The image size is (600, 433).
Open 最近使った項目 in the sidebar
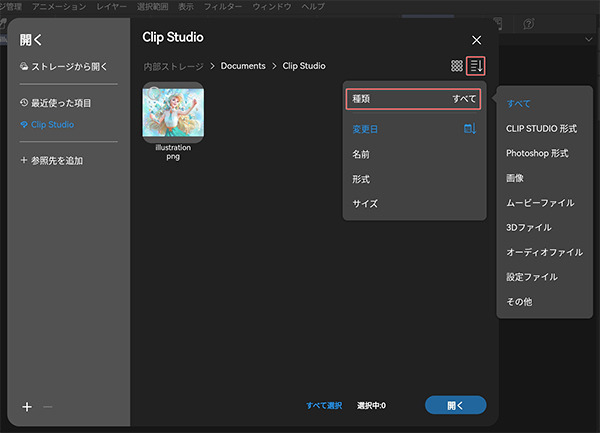(55, 103)
